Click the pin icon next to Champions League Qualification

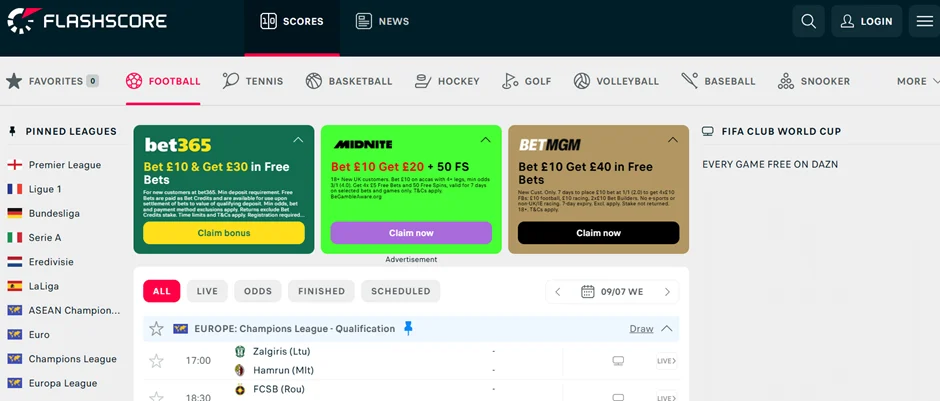click(x=408, y=328)
